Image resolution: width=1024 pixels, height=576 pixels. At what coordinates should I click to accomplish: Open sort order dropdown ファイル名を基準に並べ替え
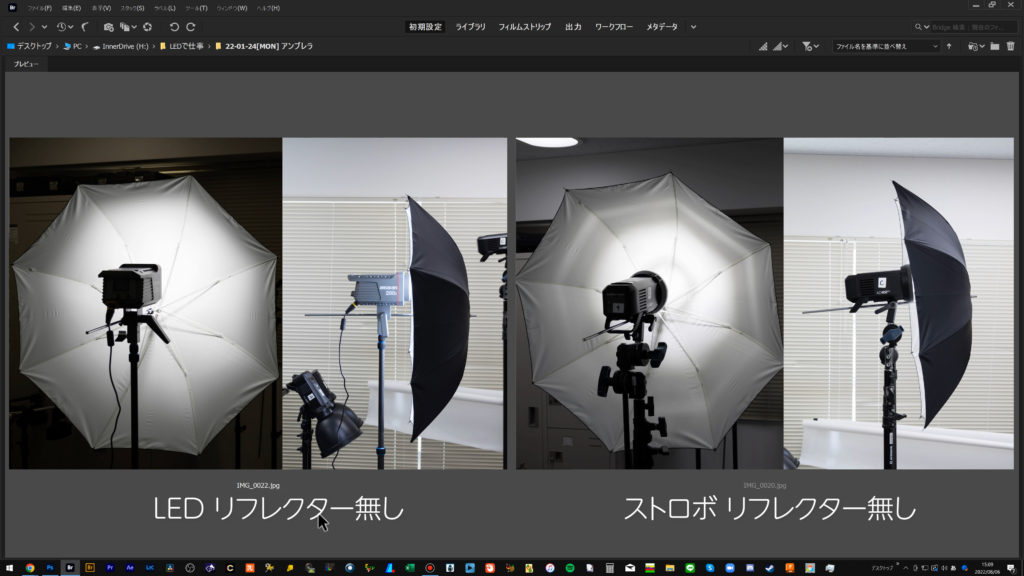(886, 46)
